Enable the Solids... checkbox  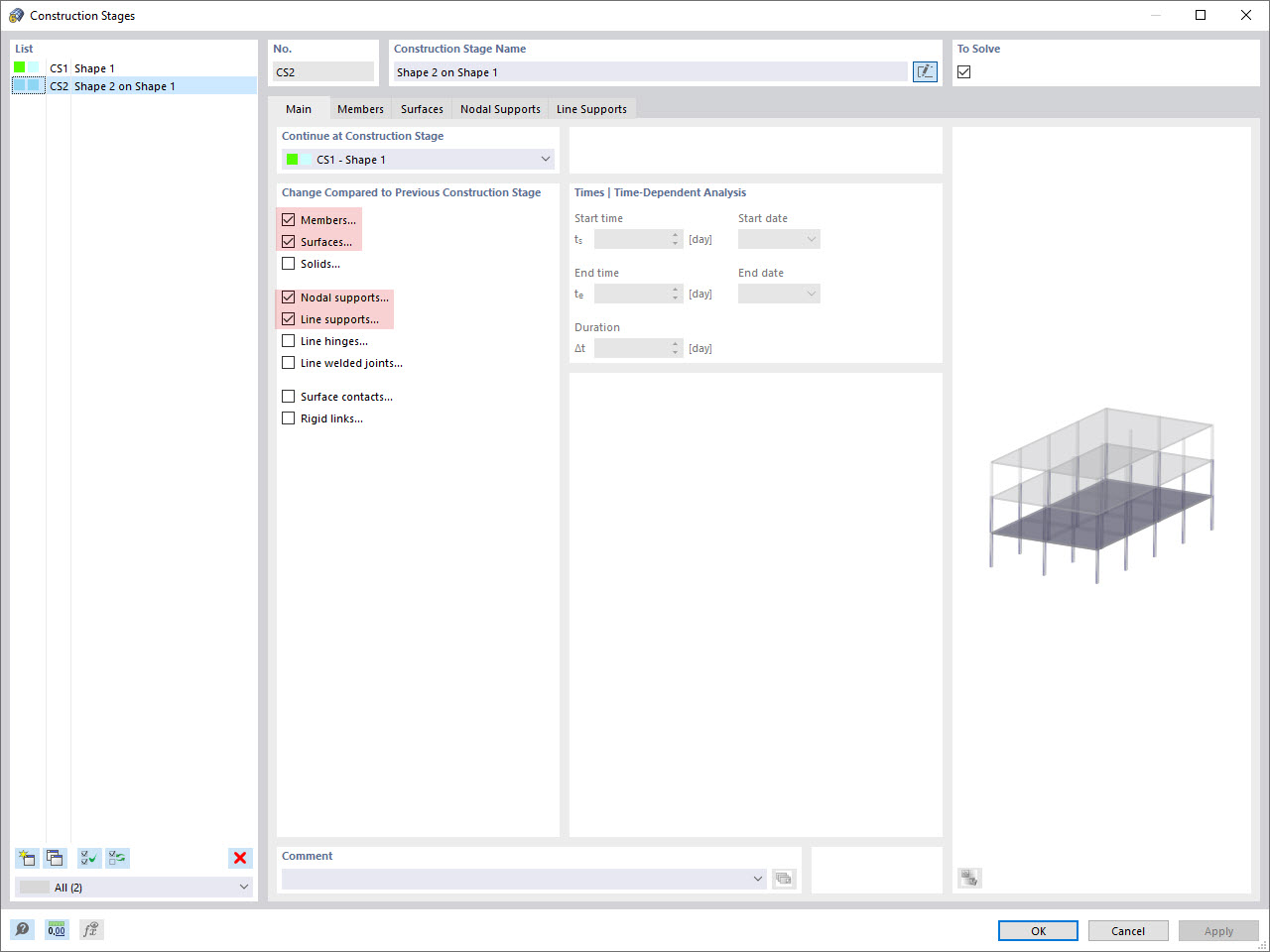coord(289,264)
